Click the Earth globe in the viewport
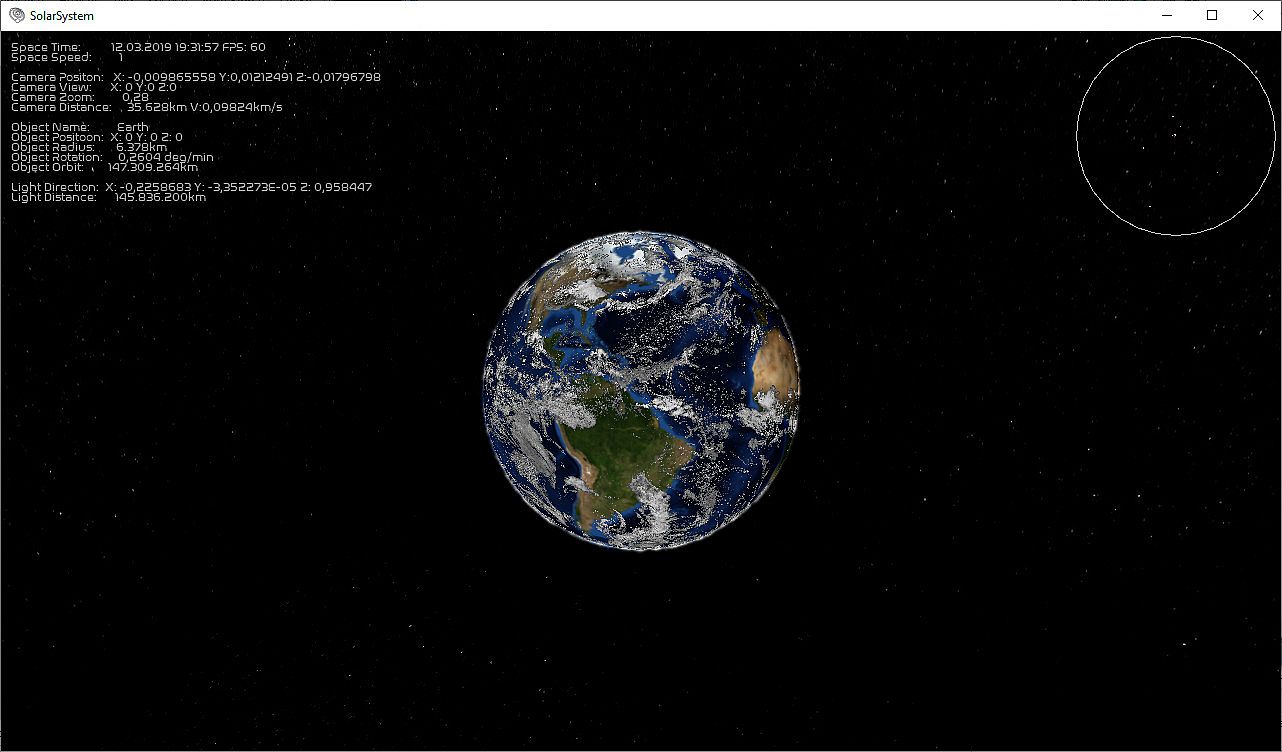This screenshot has height=752, width=1282. (x=642, y=391)
